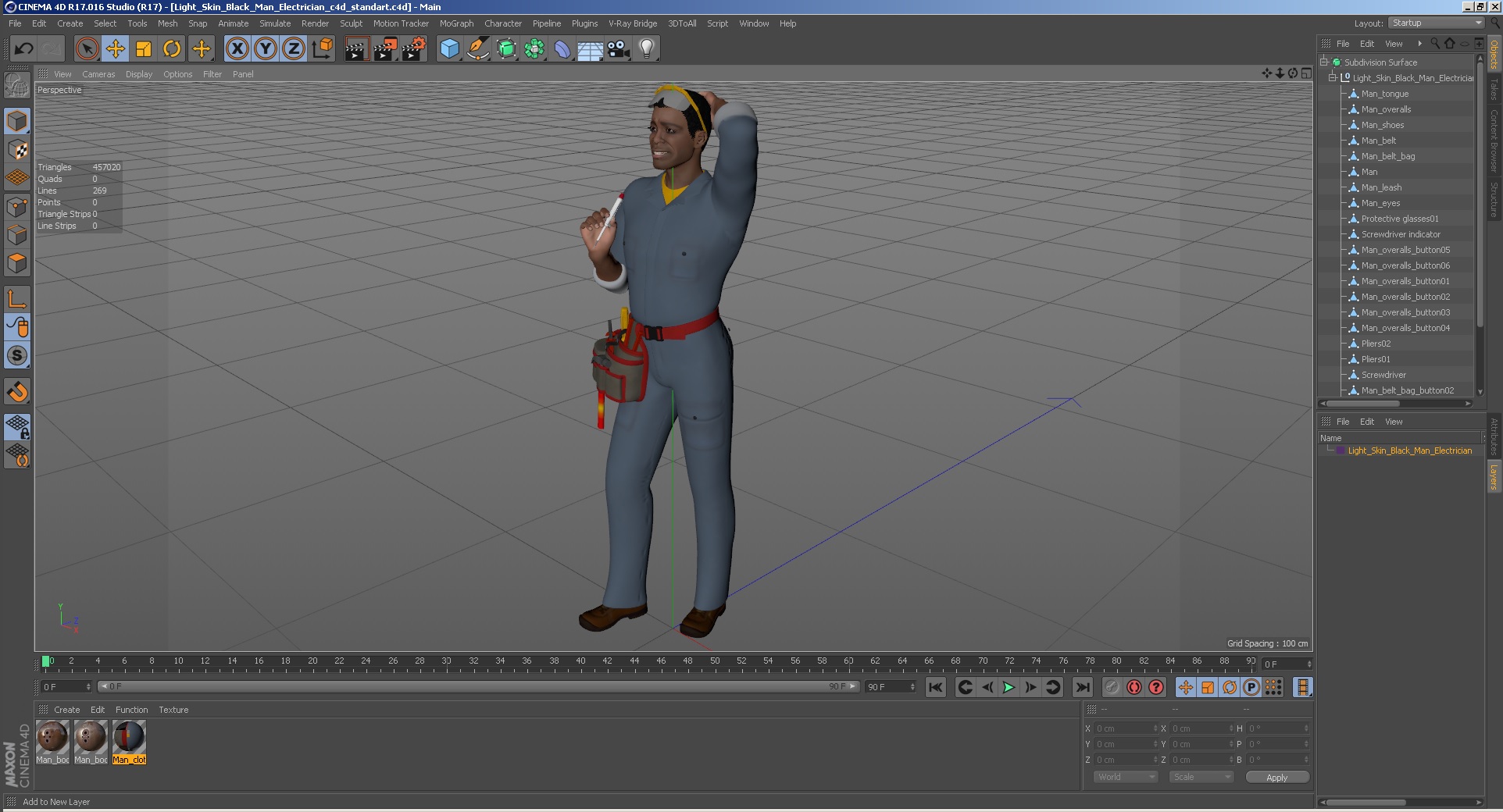1503x812 pixels.
Task: Switch to Points mode
Action: [x=17, y=207]
